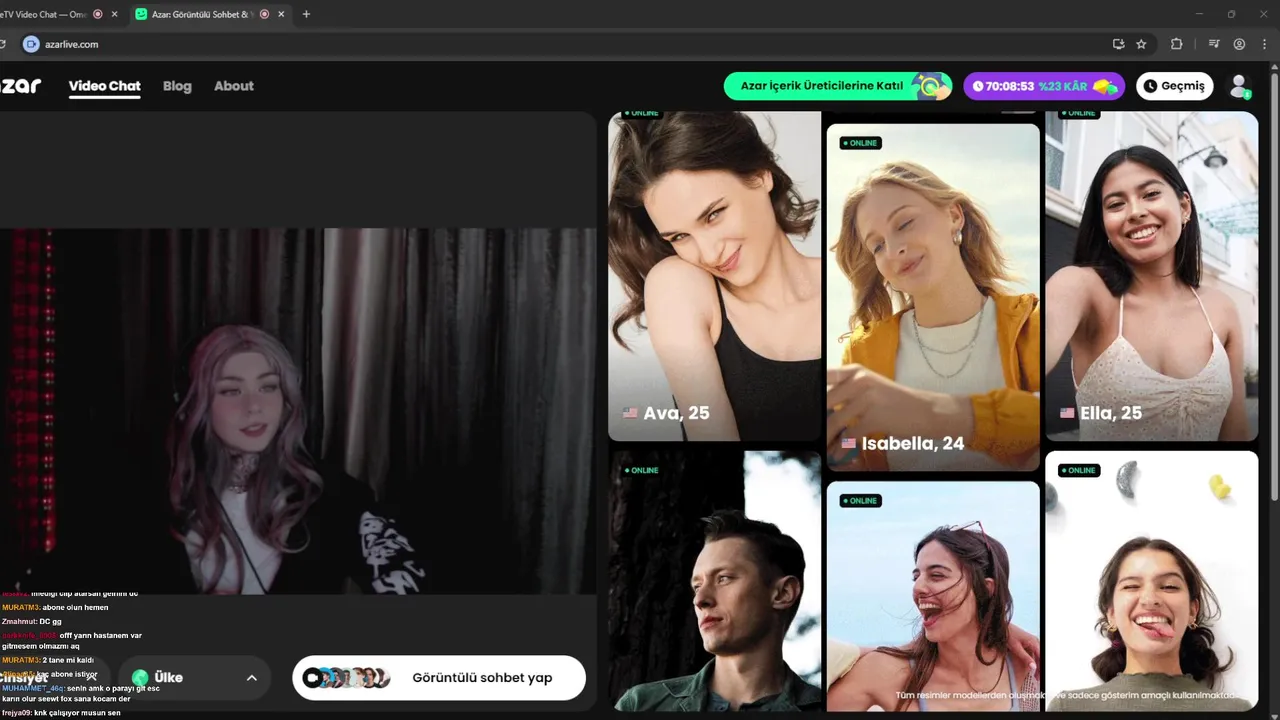Screen dimensions: 1280x720
Task: Click the Azar tab green favicon
Action: pos(141,15)
